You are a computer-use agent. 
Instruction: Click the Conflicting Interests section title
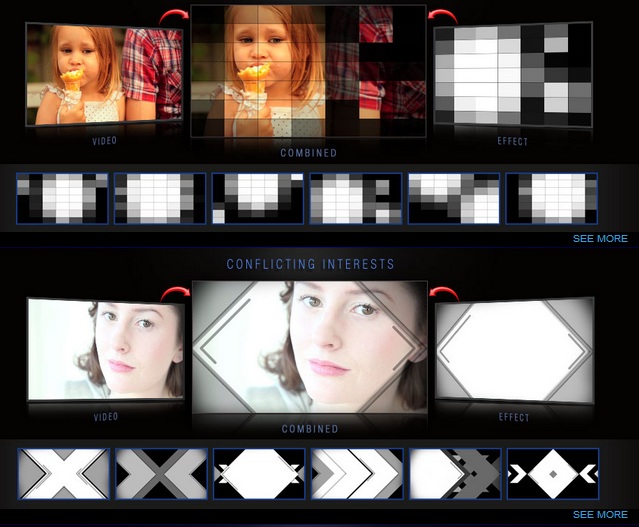click(x=310, y=265)
